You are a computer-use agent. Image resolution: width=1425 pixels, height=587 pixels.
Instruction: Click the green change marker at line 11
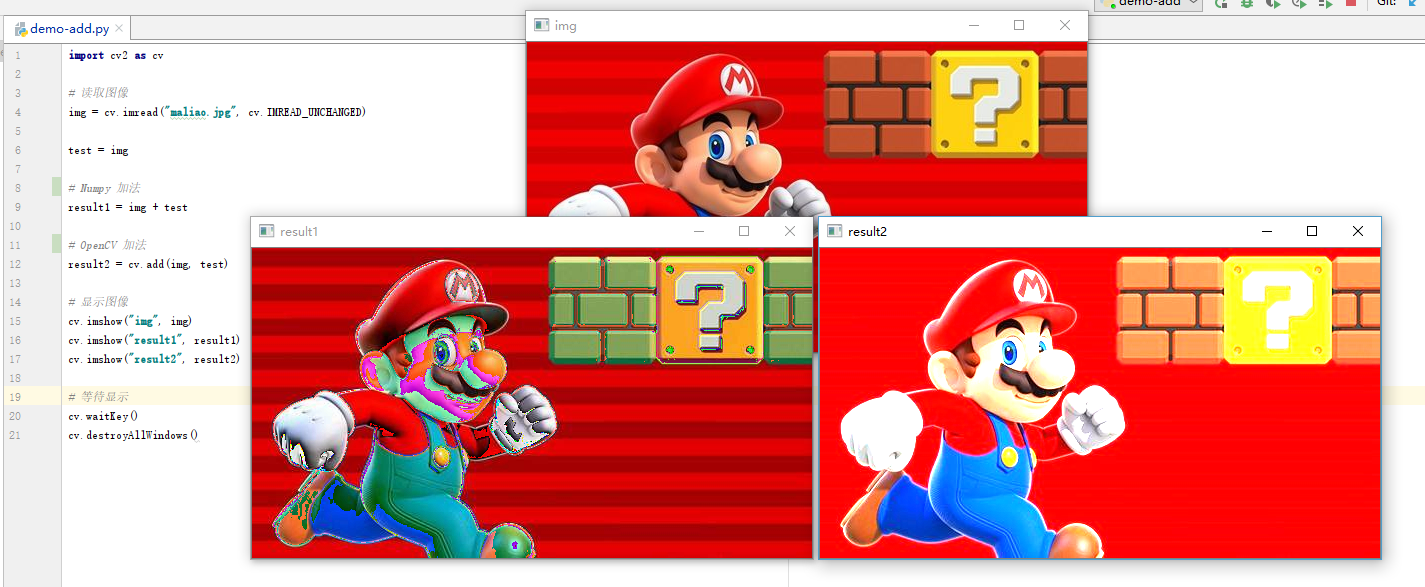point(56,245)
